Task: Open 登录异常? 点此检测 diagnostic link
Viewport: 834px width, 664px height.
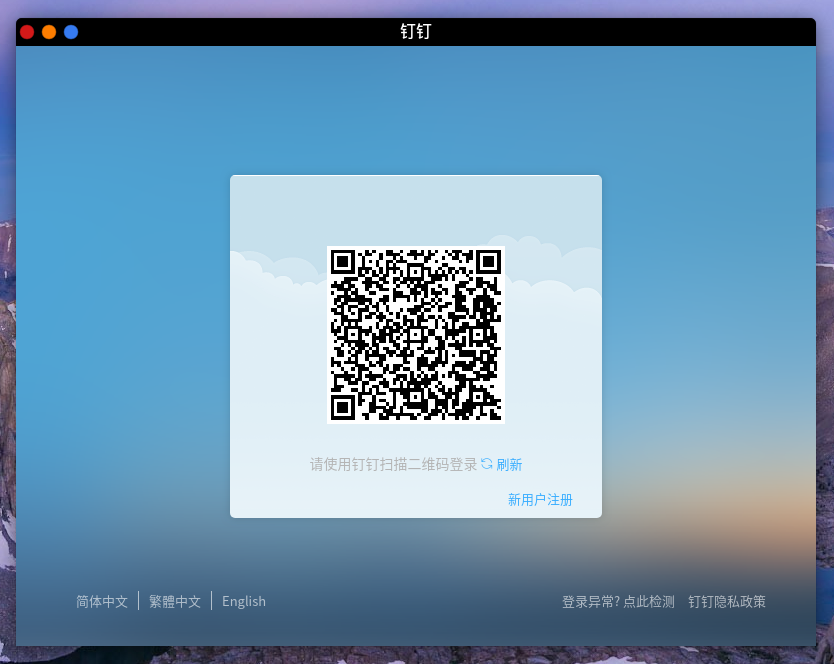Action: tap(618, 602)
